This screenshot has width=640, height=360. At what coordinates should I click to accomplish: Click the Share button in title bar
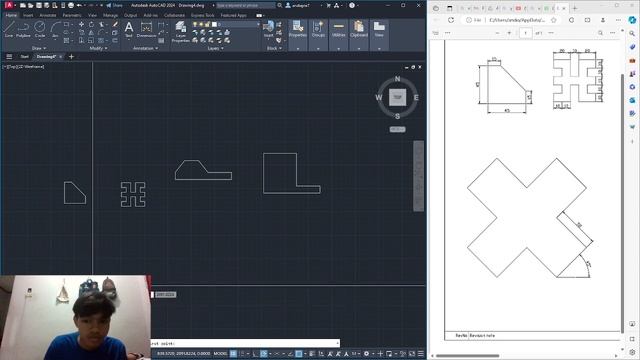point(114,5)
